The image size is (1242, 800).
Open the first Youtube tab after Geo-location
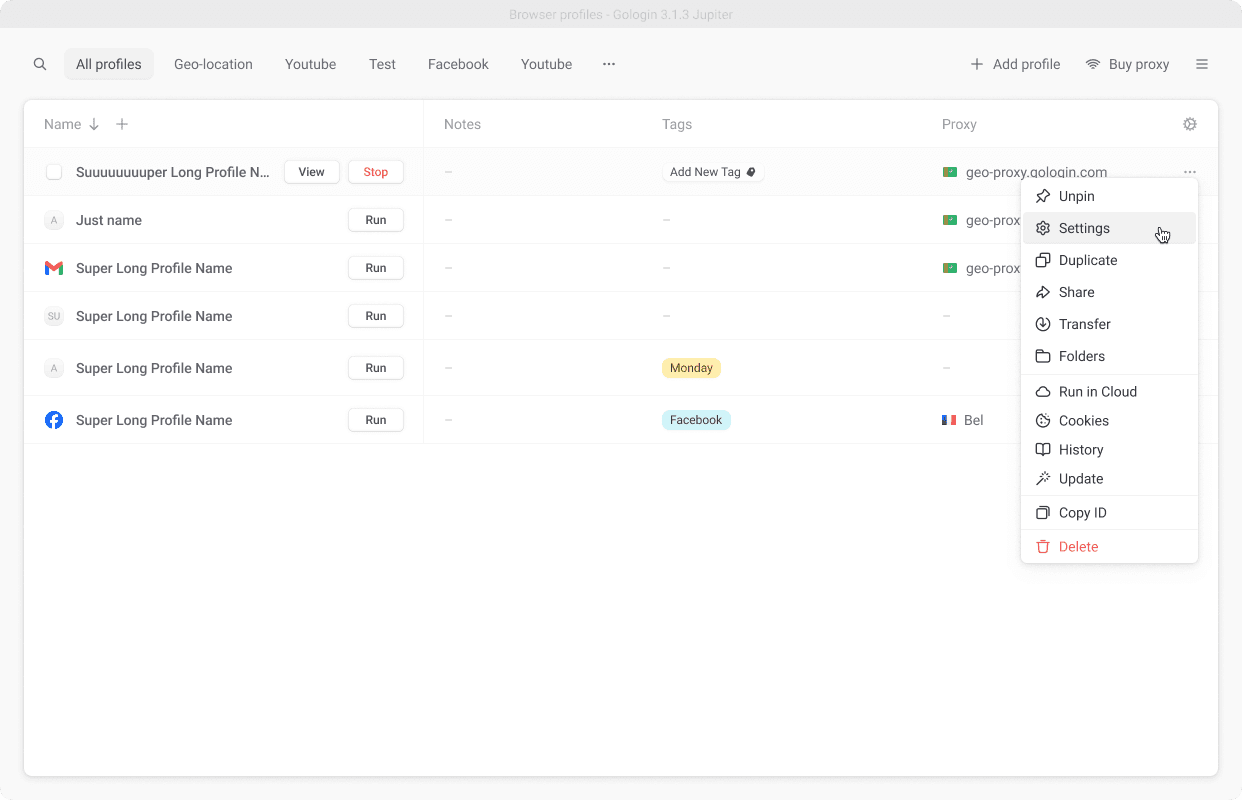click(x=310, y=64)
